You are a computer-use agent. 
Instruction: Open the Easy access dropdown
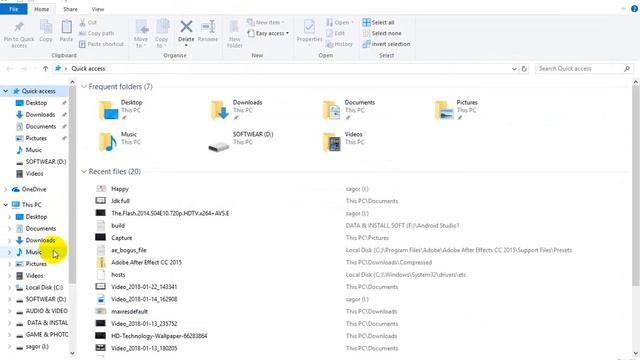point(268,33)
